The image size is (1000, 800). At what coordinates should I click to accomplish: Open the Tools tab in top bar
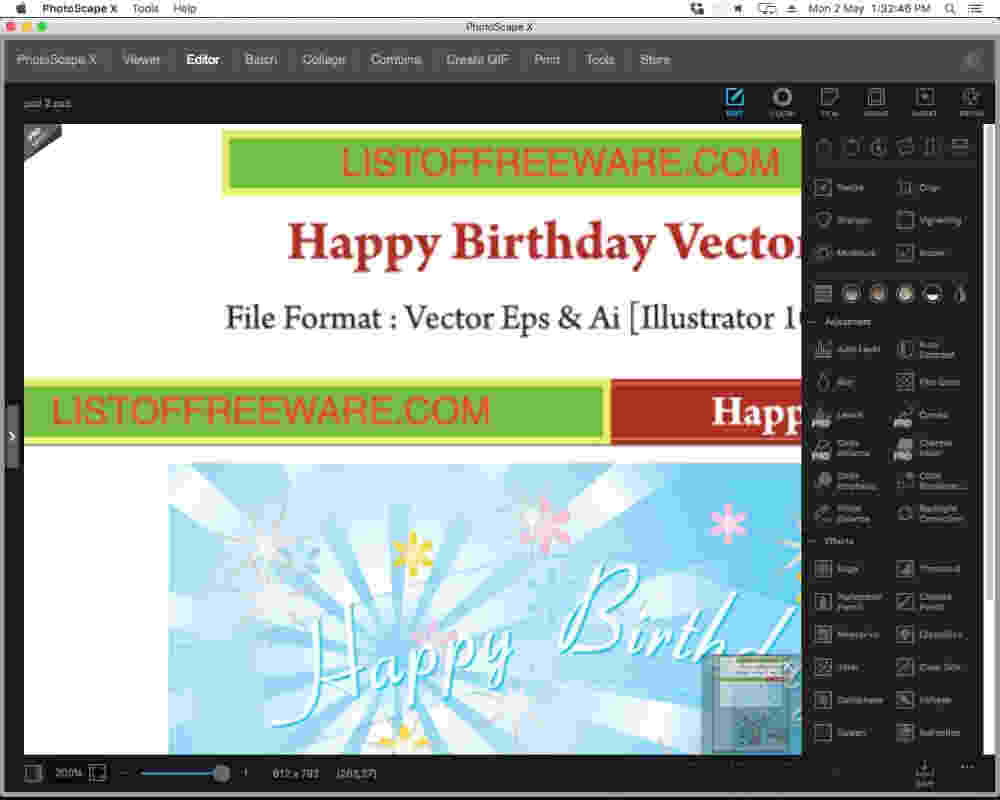coord(600,60)
